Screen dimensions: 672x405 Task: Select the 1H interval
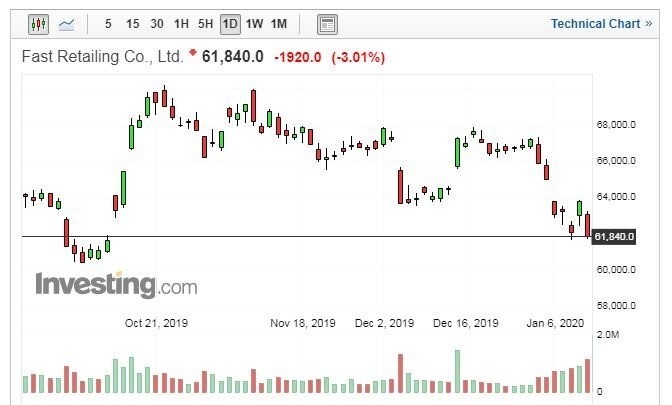coord(181,24)
